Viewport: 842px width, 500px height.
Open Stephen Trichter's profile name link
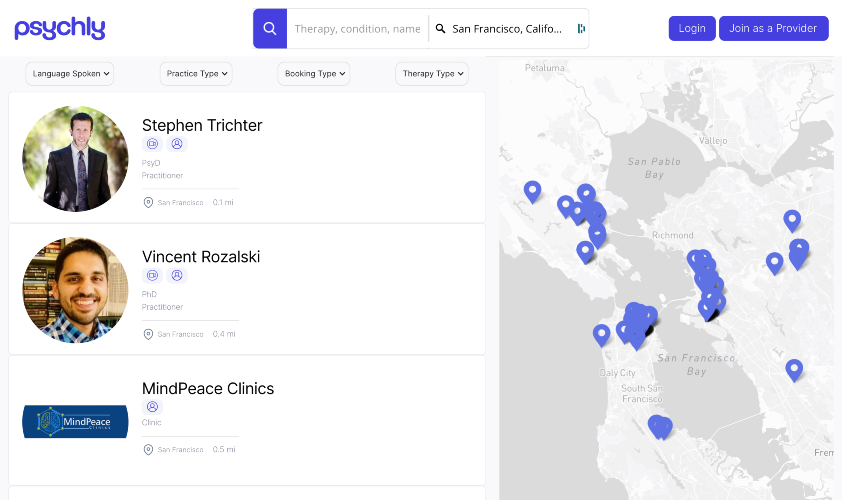pos(202,125)
